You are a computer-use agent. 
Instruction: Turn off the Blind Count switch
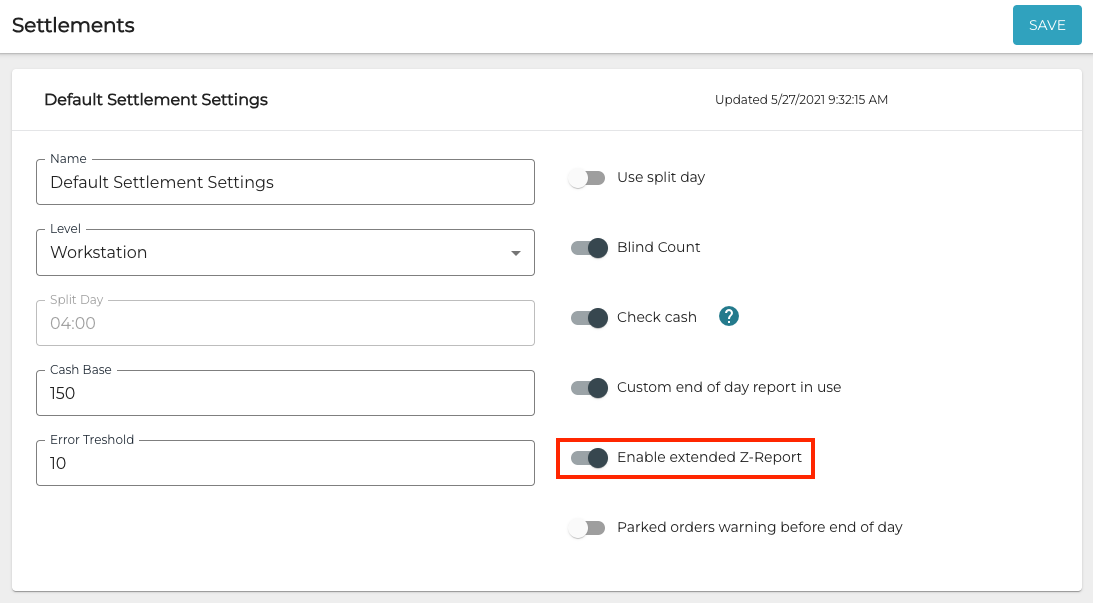tap(589, 248)
